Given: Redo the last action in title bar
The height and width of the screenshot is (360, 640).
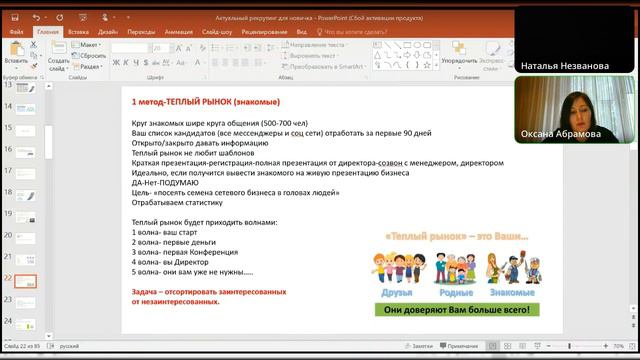Looking at the screenshot, I should point(60,18).
